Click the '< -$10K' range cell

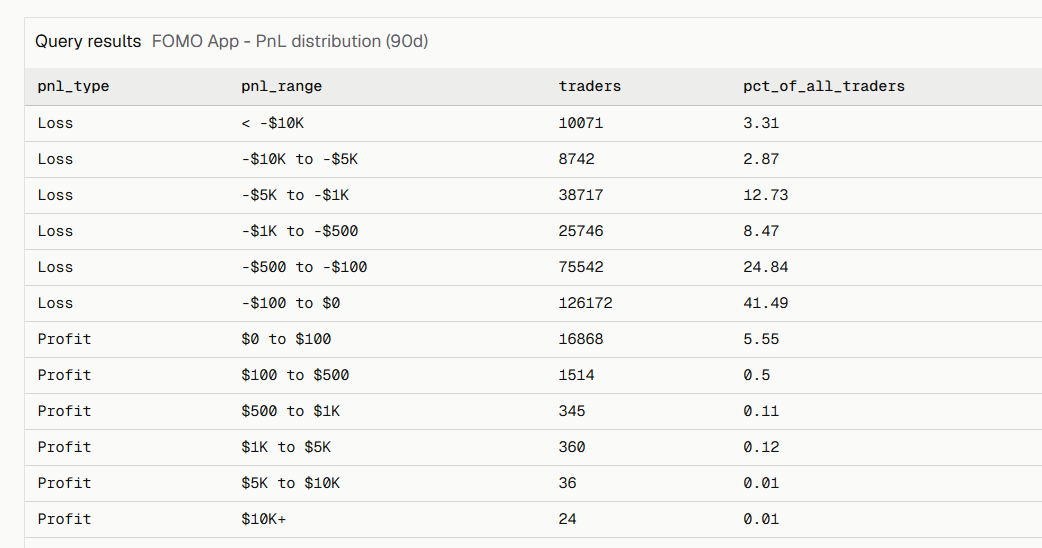[272, 123]
